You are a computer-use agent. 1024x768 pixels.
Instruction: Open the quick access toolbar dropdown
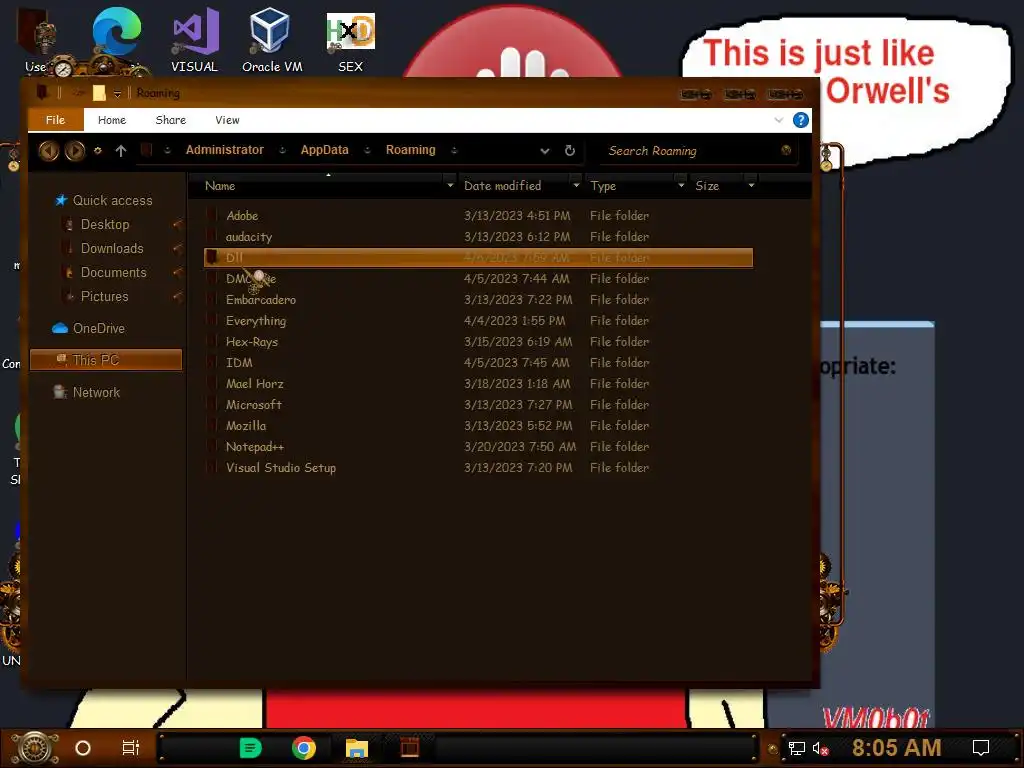(117, 93)
